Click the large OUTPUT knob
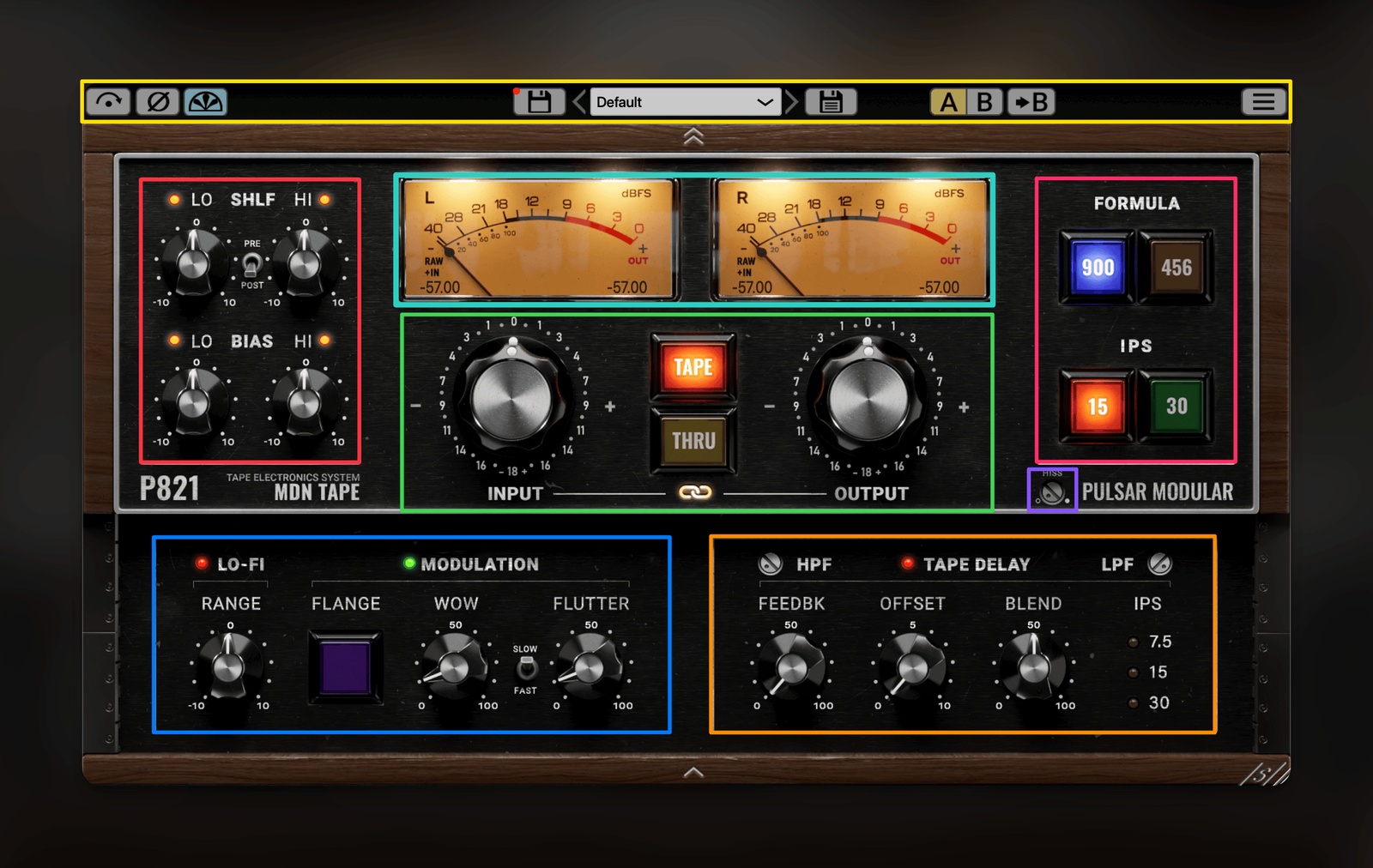Screen dimensions: 1373x868 pos(868,400)
